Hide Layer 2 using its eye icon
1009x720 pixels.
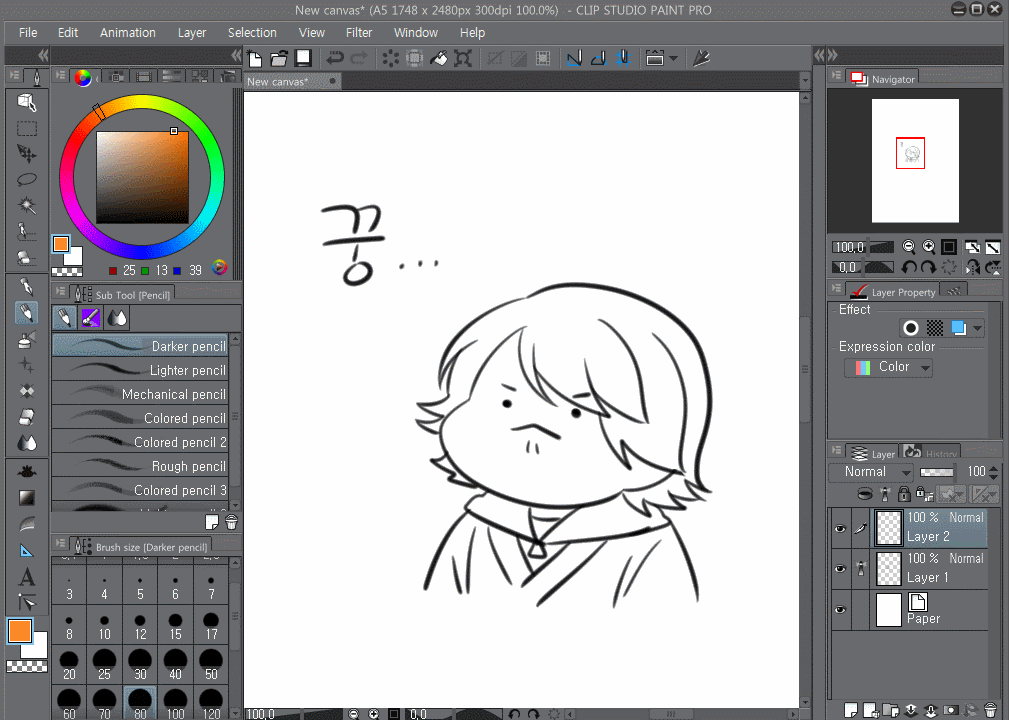coord(840,528)
